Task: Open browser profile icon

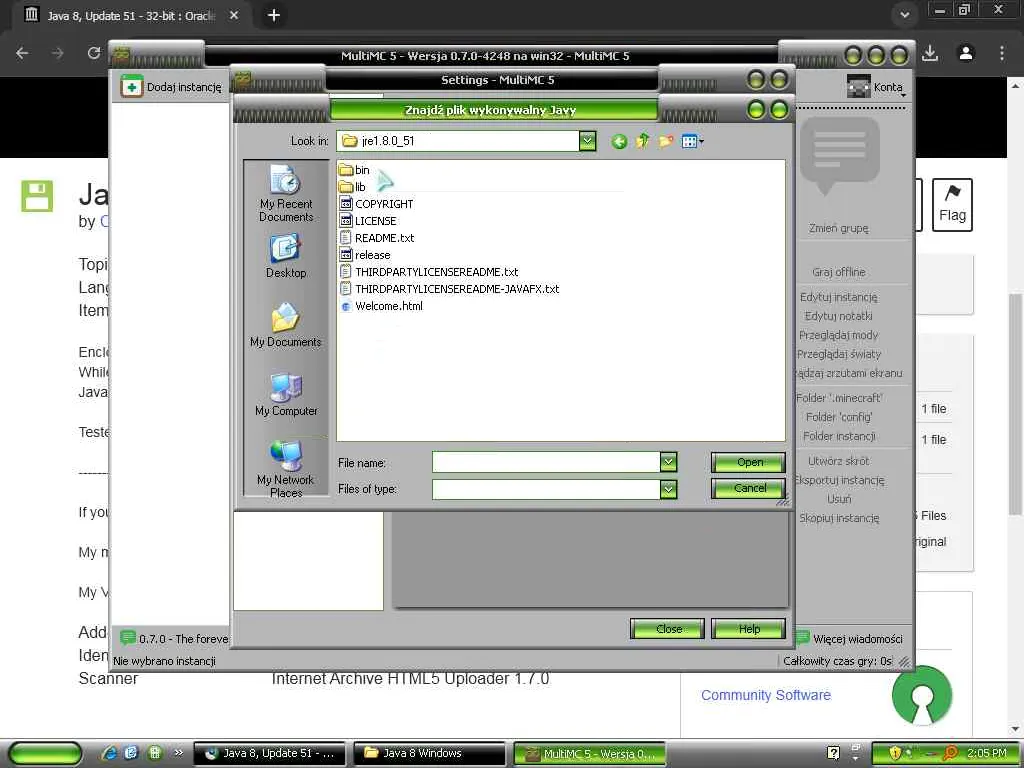Action: 966,54
